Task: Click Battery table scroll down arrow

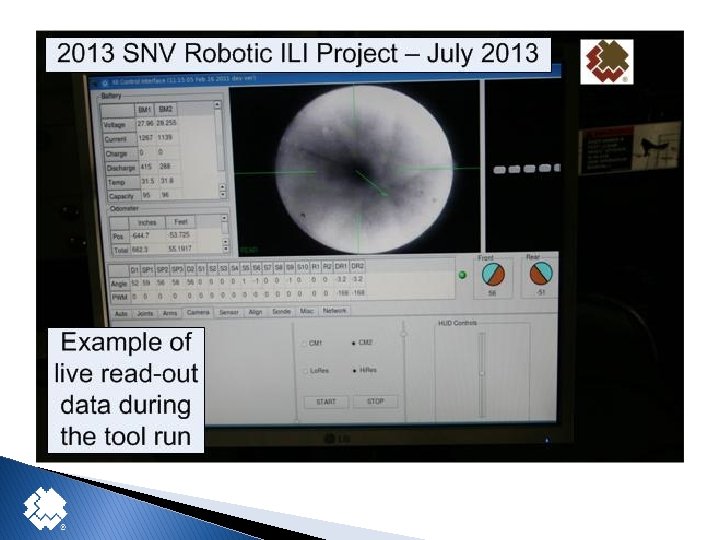Action: click(223, 195)
